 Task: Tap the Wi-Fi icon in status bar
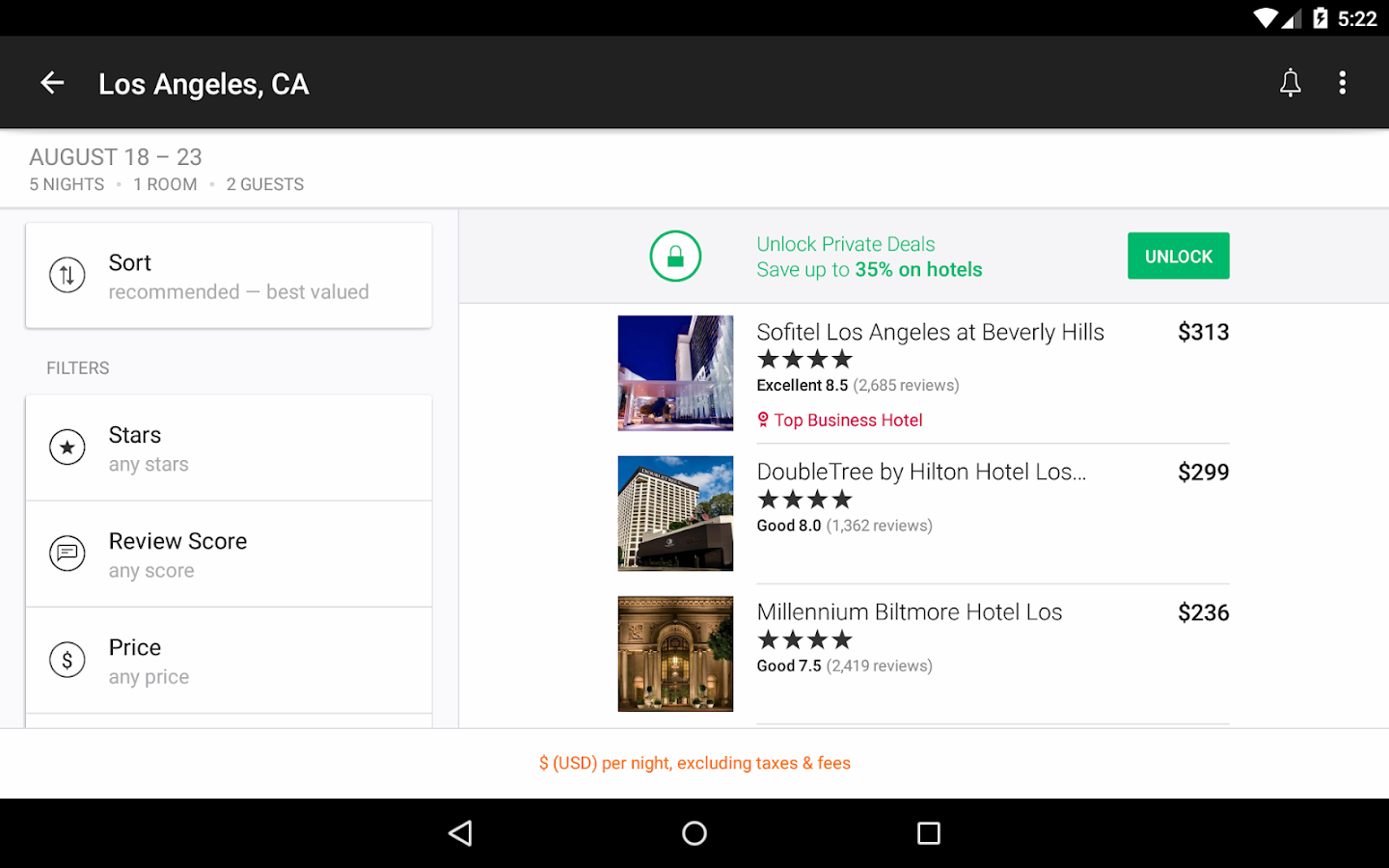coord(1265,18)
